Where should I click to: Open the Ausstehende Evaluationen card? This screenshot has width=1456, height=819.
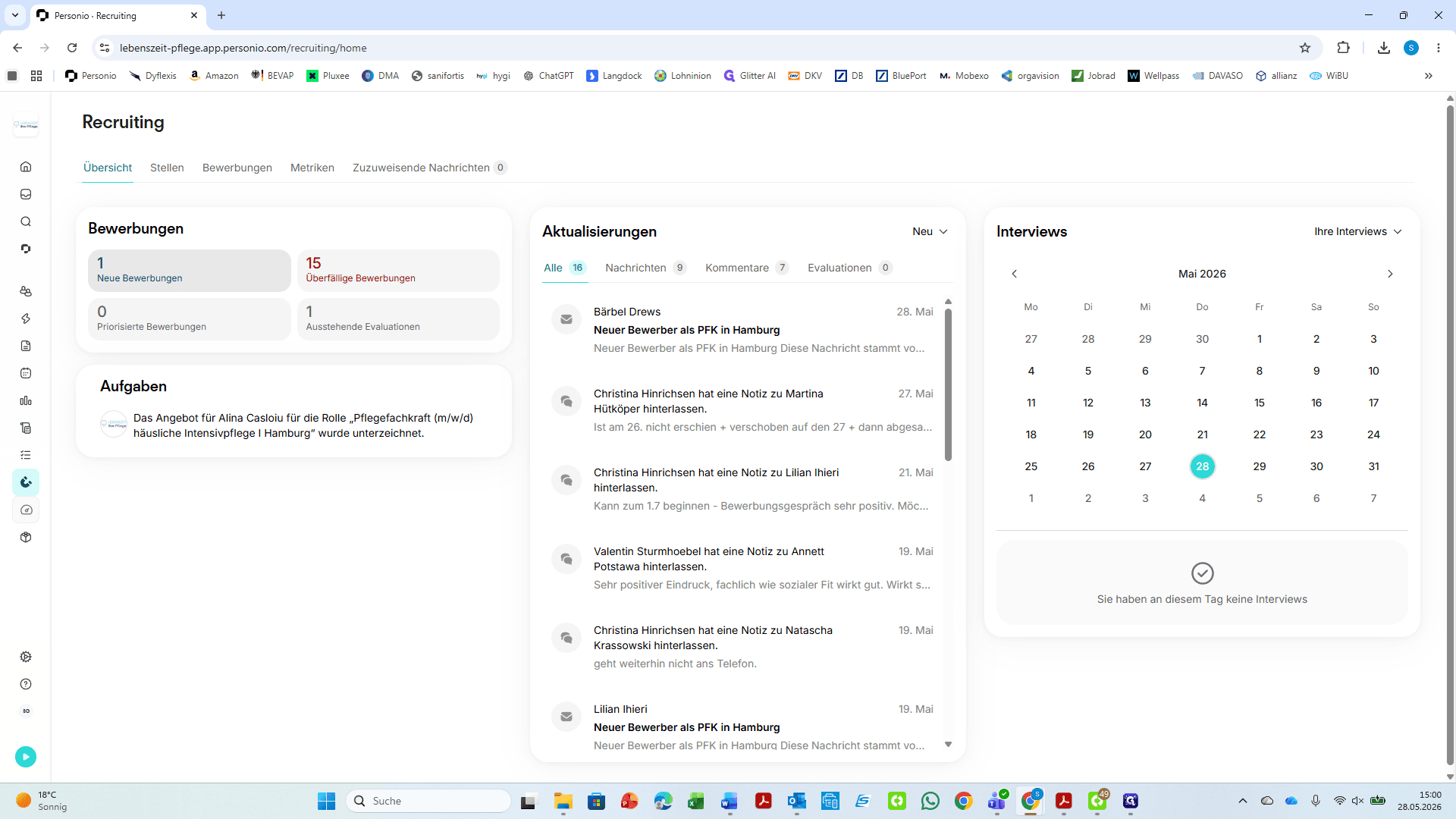click(x=398, y=319)
